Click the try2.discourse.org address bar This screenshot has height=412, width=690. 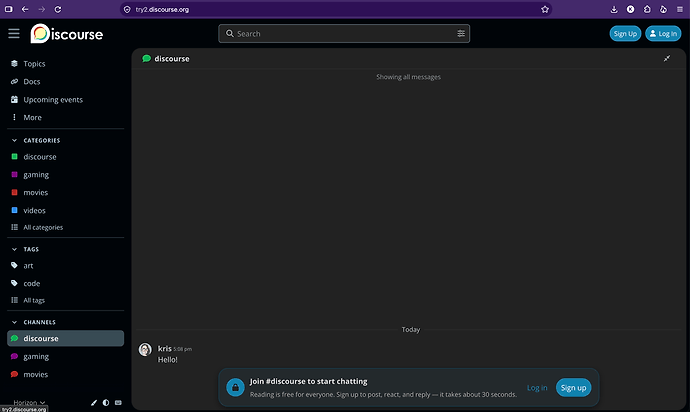[x=336, y=9]
